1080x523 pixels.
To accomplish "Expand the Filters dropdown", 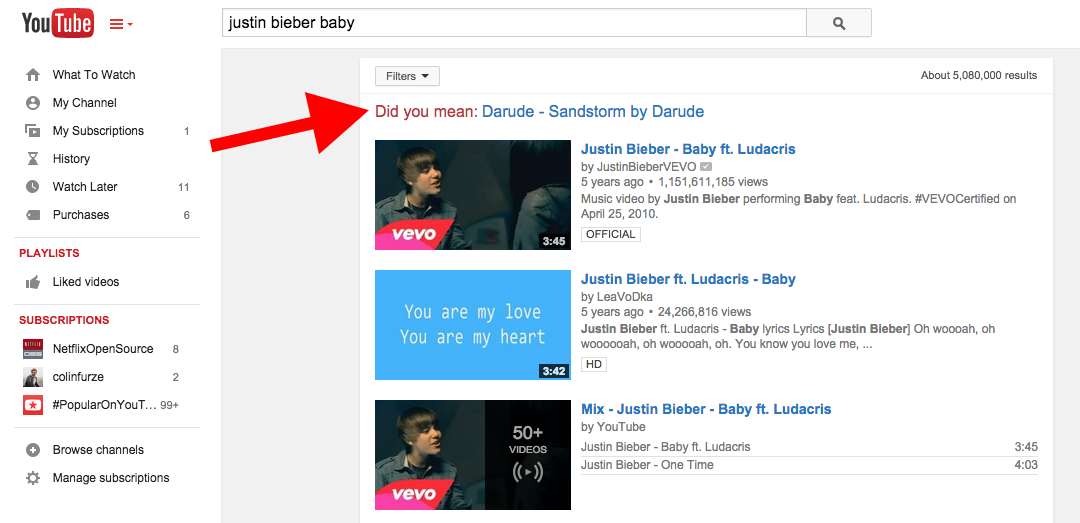I will [407, 76].
